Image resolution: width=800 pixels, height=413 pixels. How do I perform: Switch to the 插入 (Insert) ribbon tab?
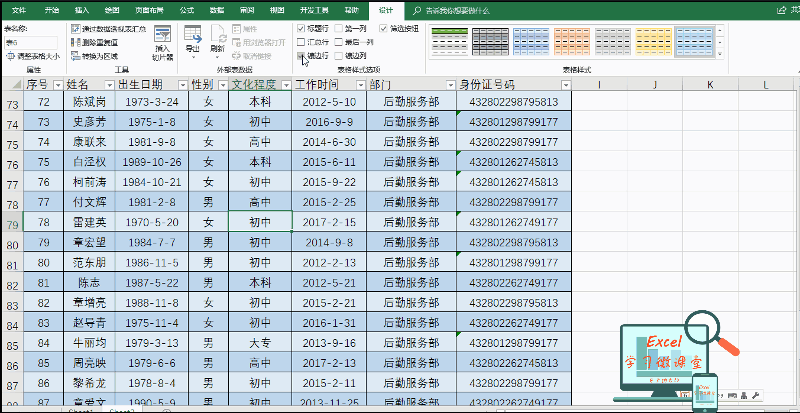(x=82, y=10)
